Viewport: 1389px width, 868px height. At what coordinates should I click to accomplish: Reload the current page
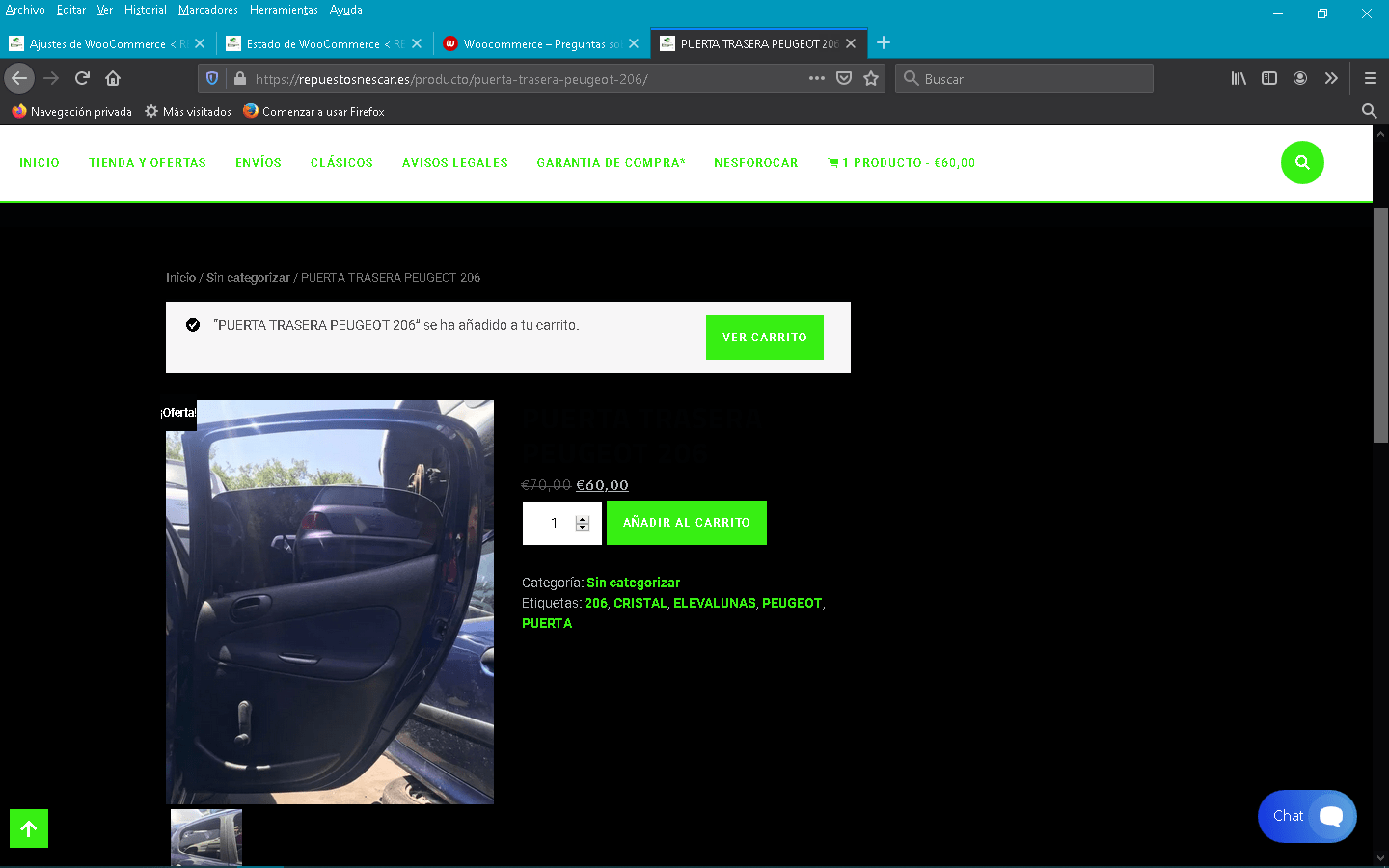(82, 78)
